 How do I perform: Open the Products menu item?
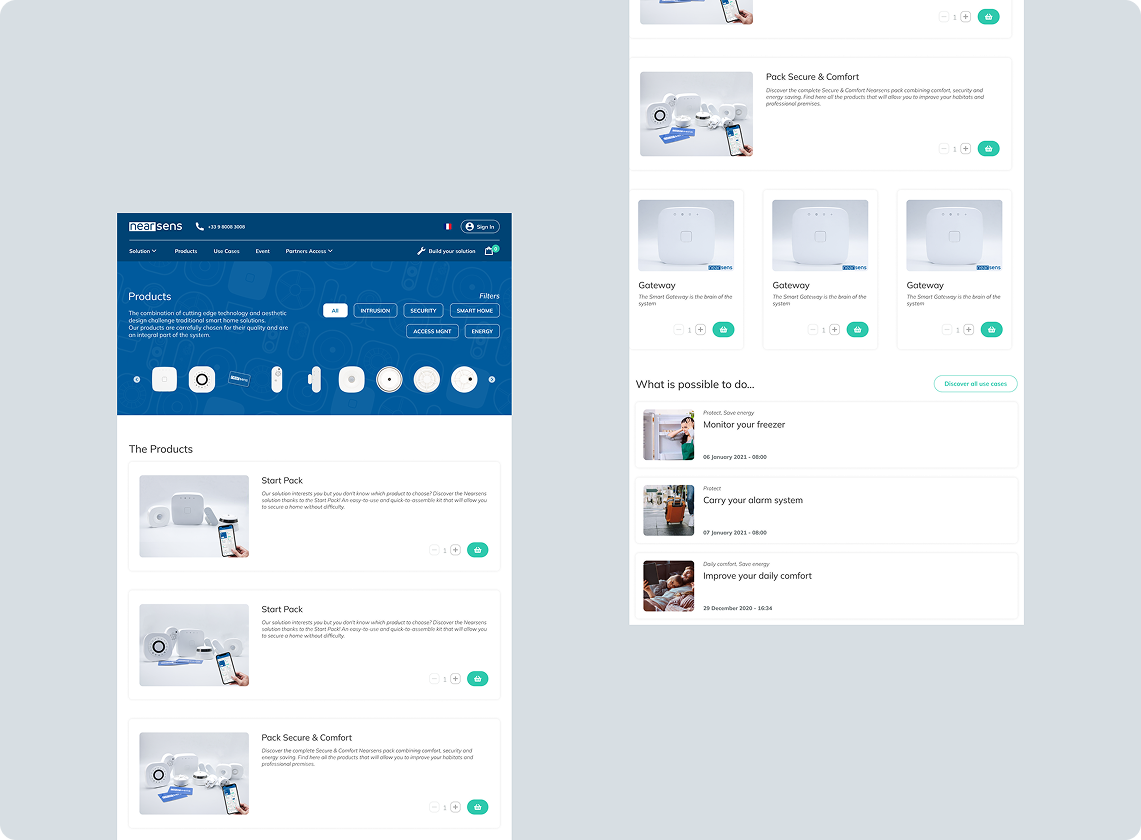pos(186,251)
